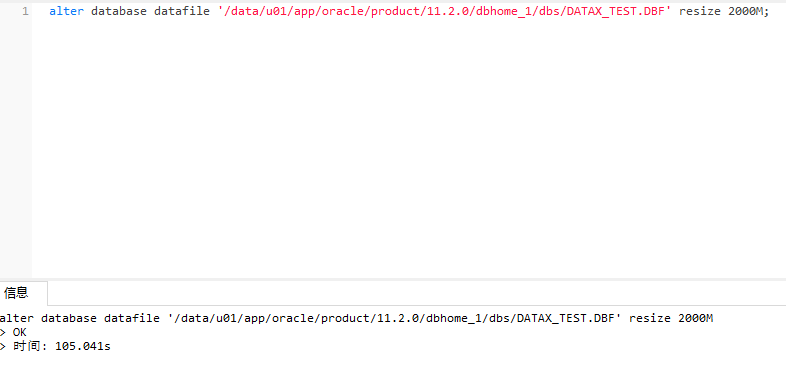Click the resize keyword in the editor
The image size is (786, 367).
coord(700,11)
